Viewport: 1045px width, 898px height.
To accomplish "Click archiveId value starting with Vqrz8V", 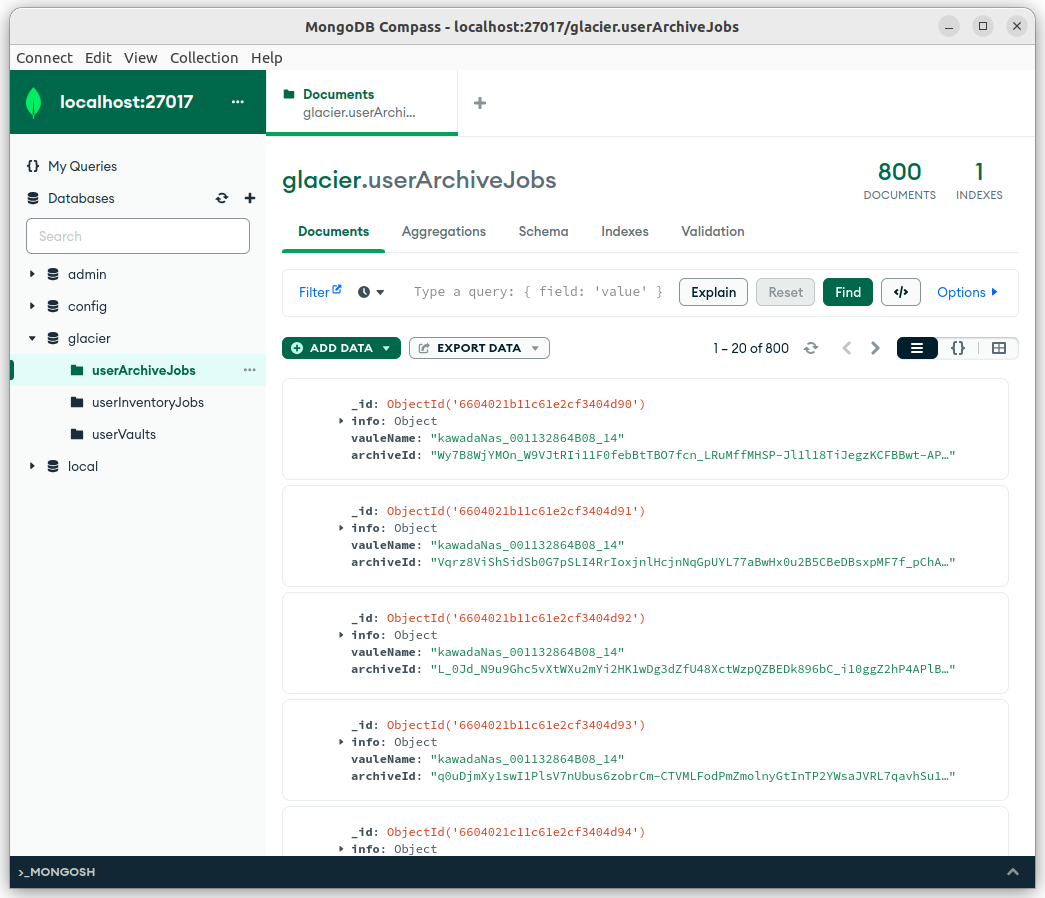I will click(x=693, y=562).
